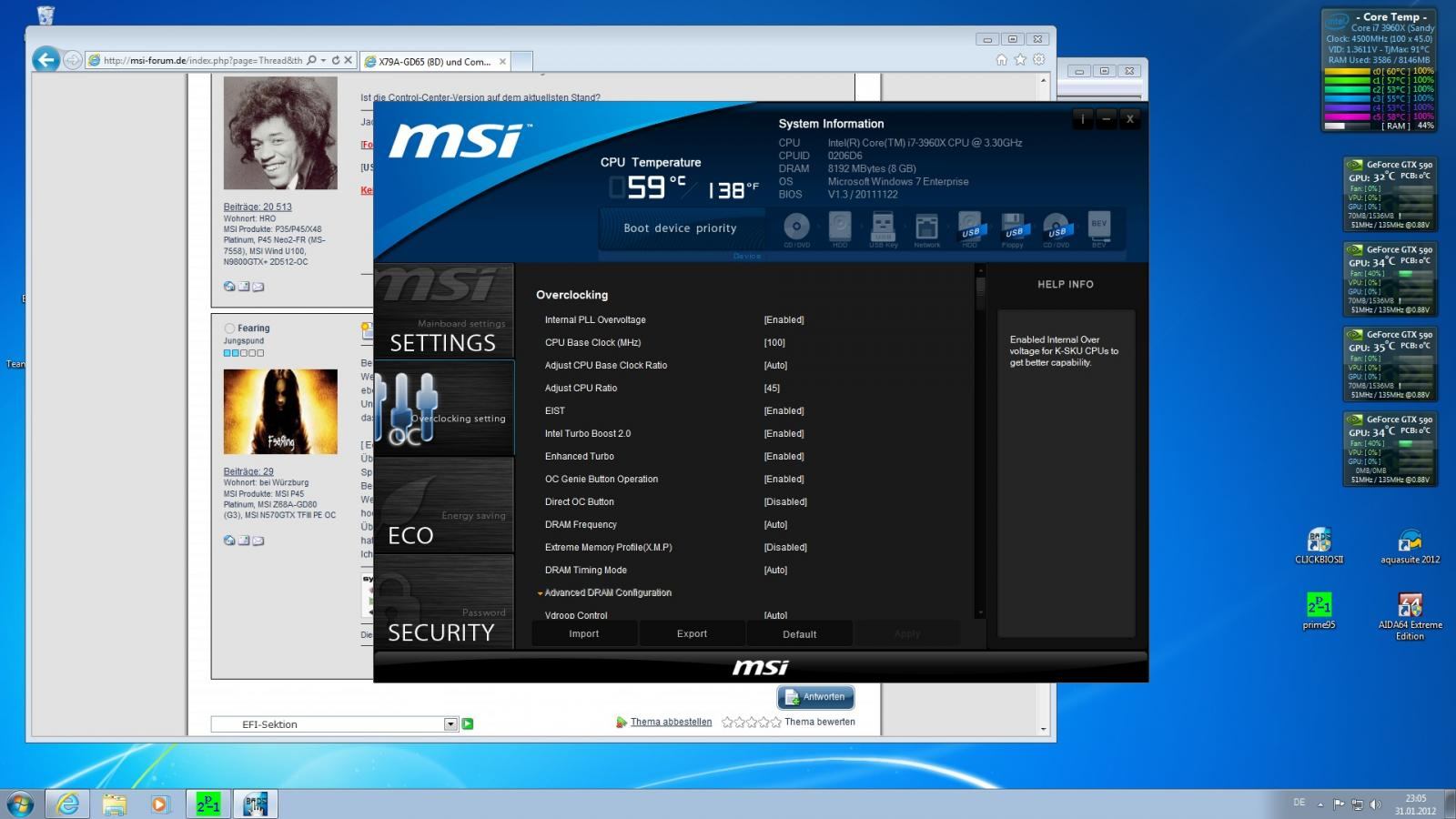Select Network boot device icon
The width and height of the screenshot is (1456, 819).
click(x=926, y=228)
